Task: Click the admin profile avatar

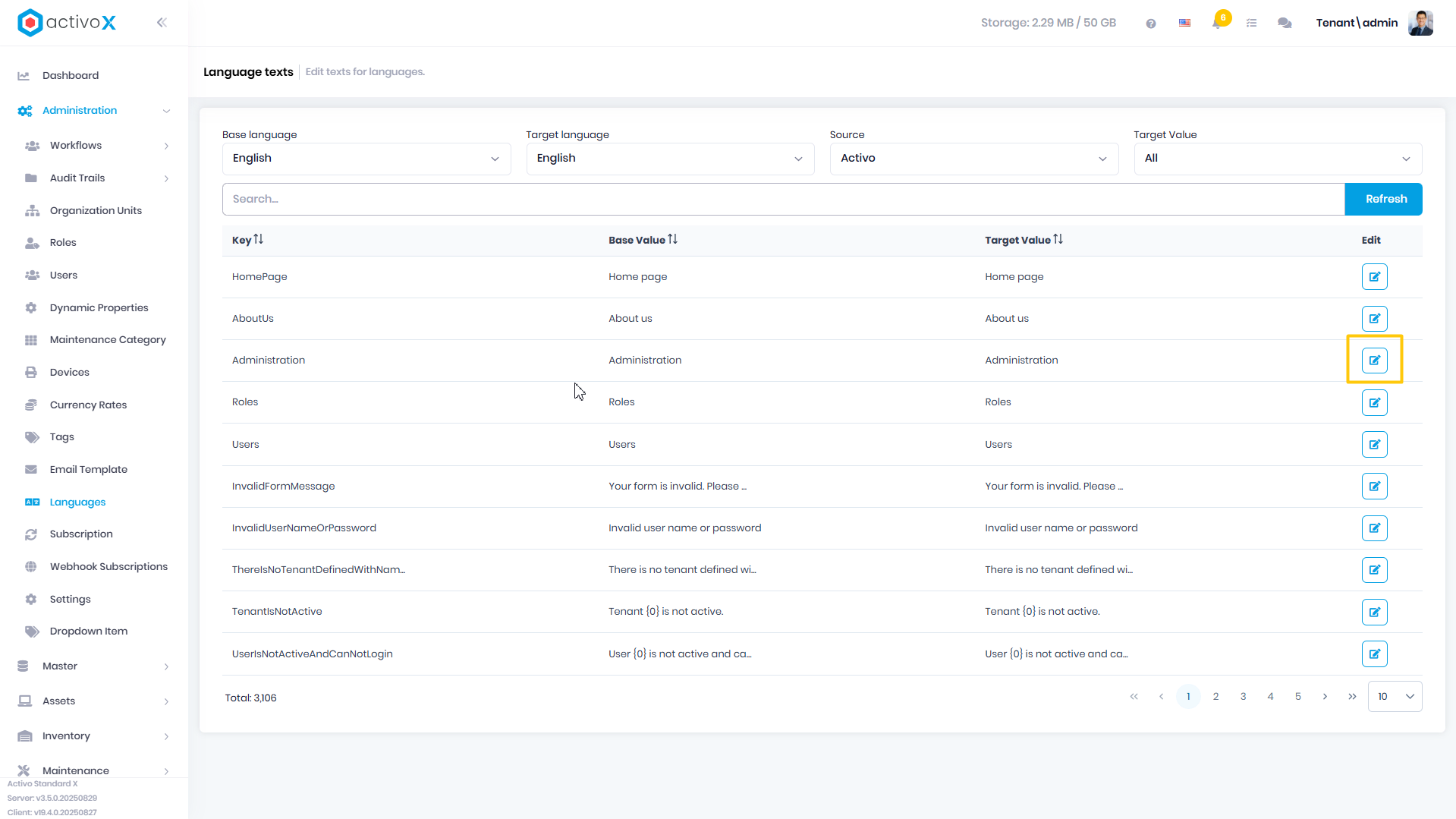Action: click(1420, 23)
